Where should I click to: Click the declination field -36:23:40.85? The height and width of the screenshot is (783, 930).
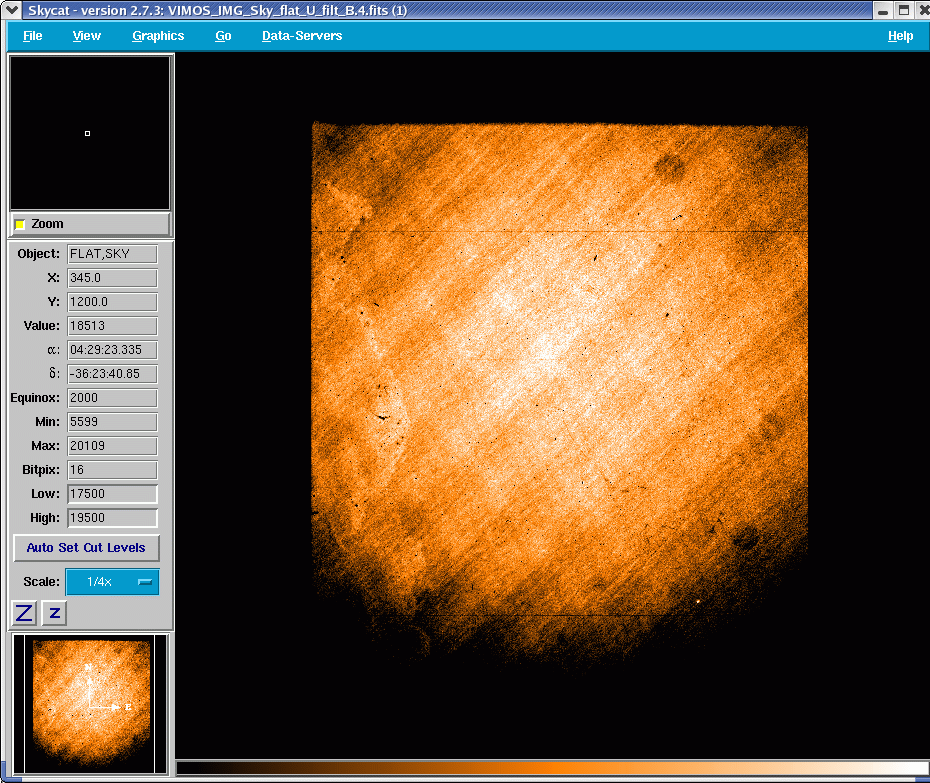112,374
